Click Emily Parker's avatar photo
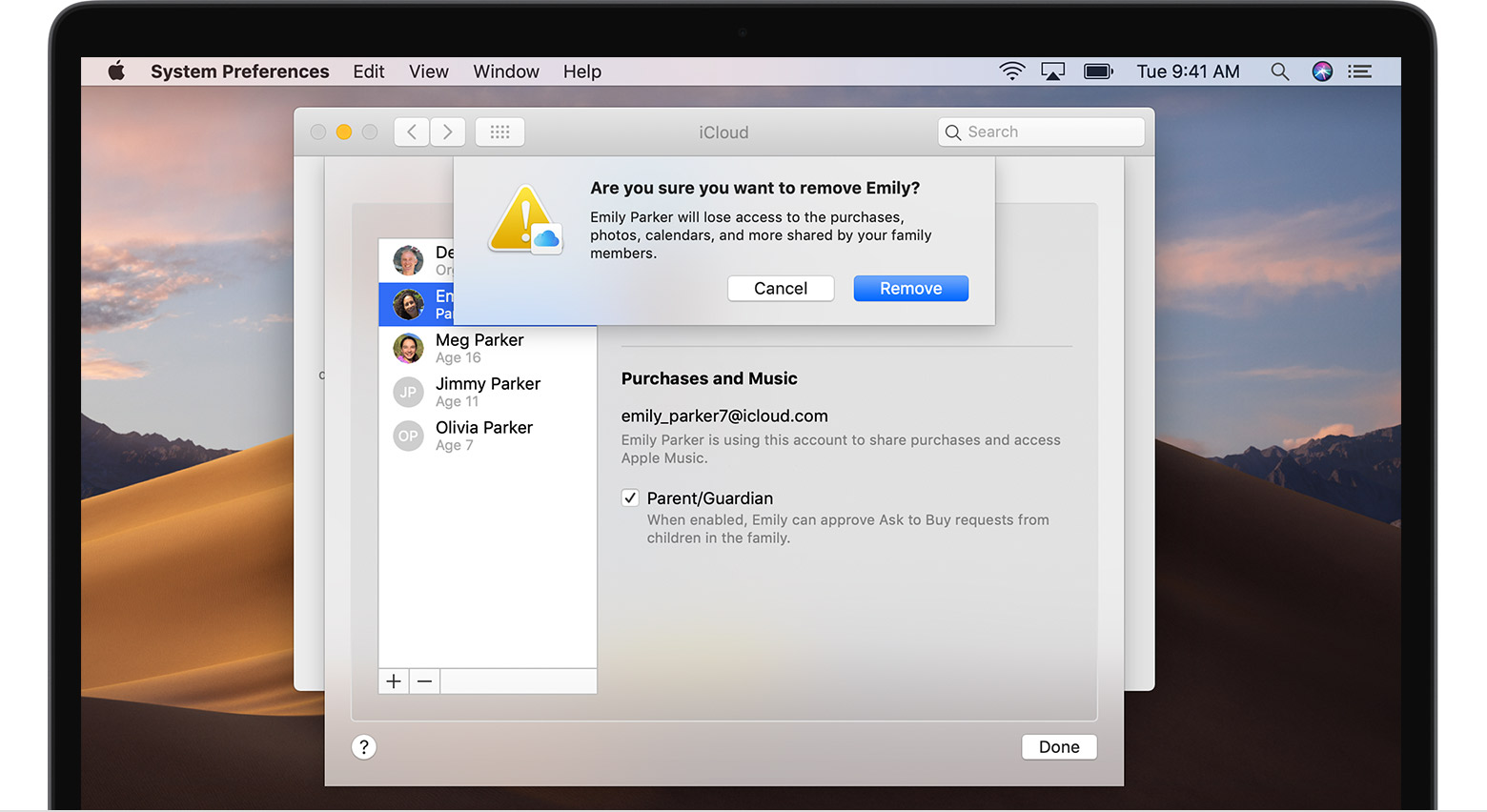Viewport: 1487px width, 812px height. (408, 304)
